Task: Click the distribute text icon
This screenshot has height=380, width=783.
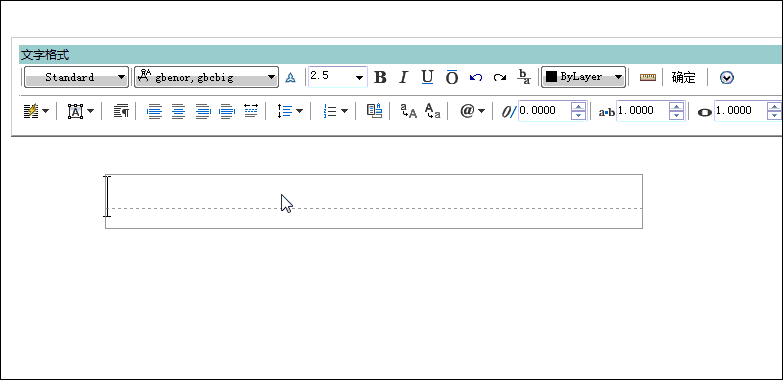Action: 251,111
